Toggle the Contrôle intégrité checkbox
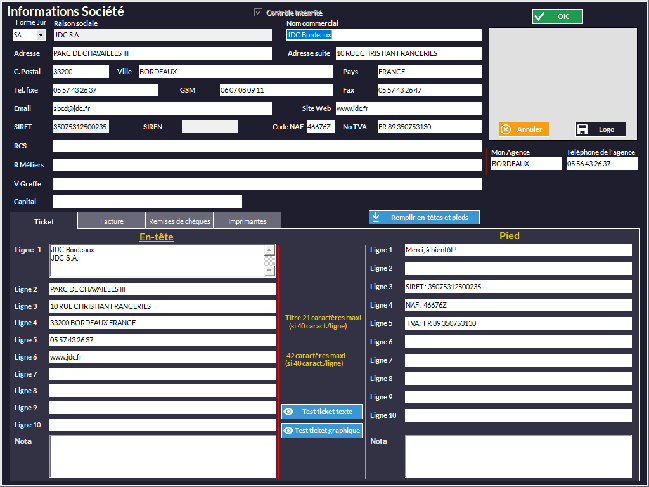Image resolution: width=649 pixels, height=487 pixels. tap(258, 12)
